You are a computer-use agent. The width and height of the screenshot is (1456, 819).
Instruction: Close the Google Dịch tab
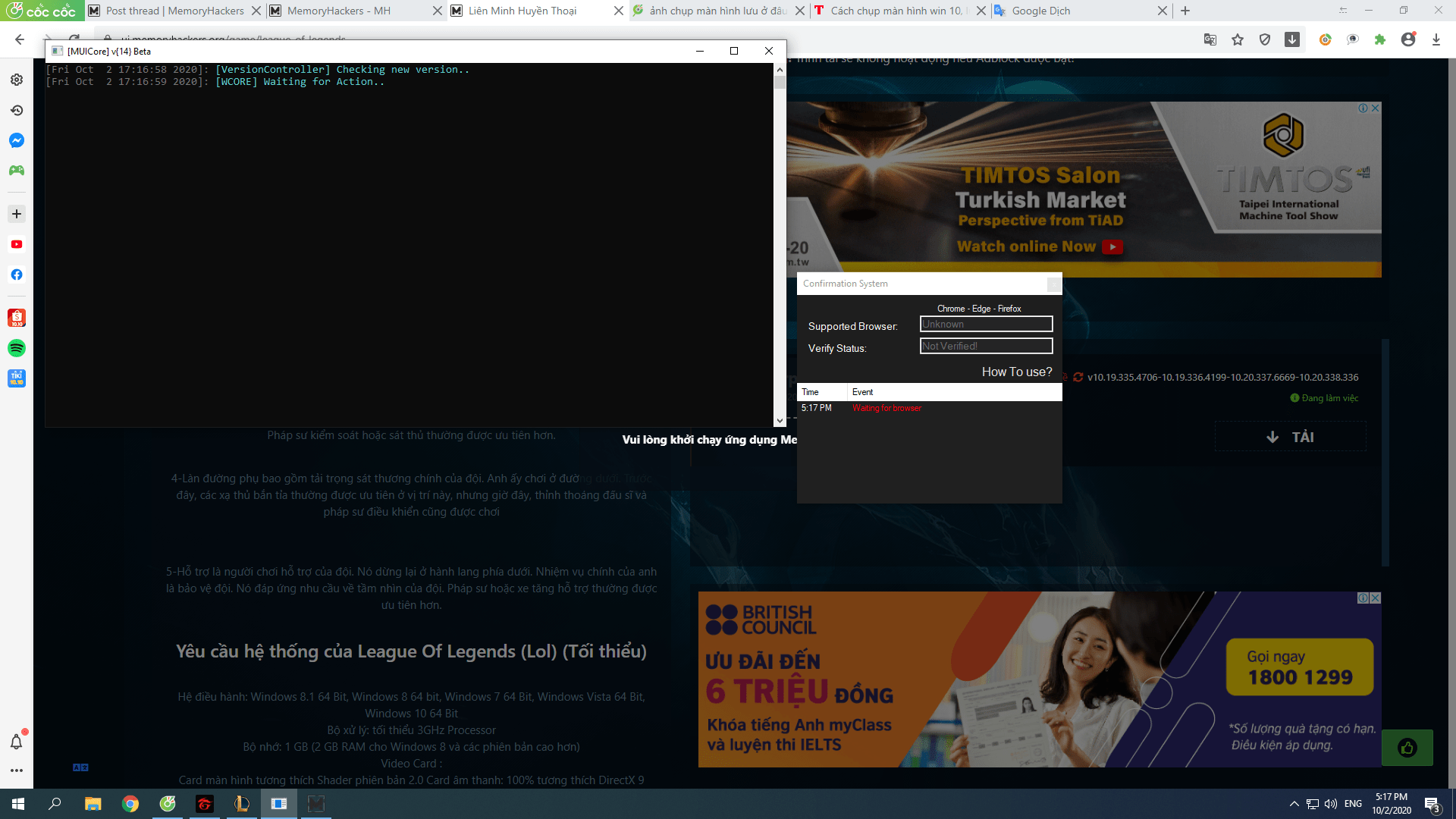pyautogui.click(x=1163, y=11)
